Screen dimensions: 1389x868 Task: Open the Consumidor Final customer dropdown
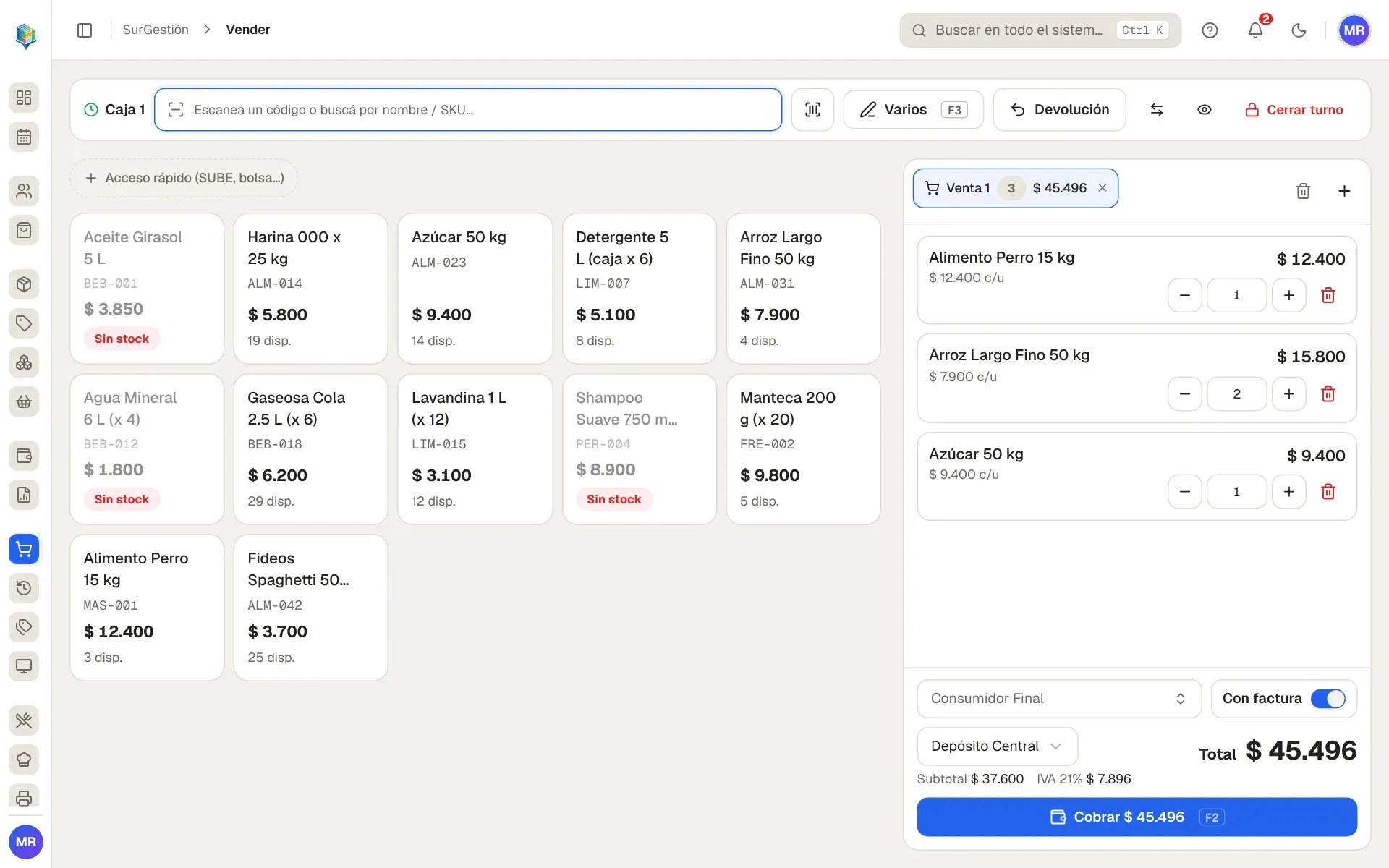tap(1059, 699)
